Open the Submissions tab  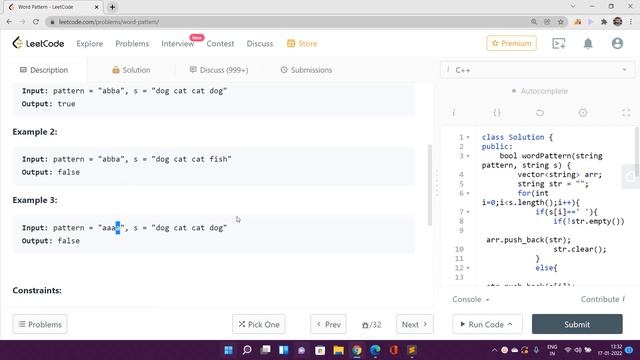(x=306, y=70)
